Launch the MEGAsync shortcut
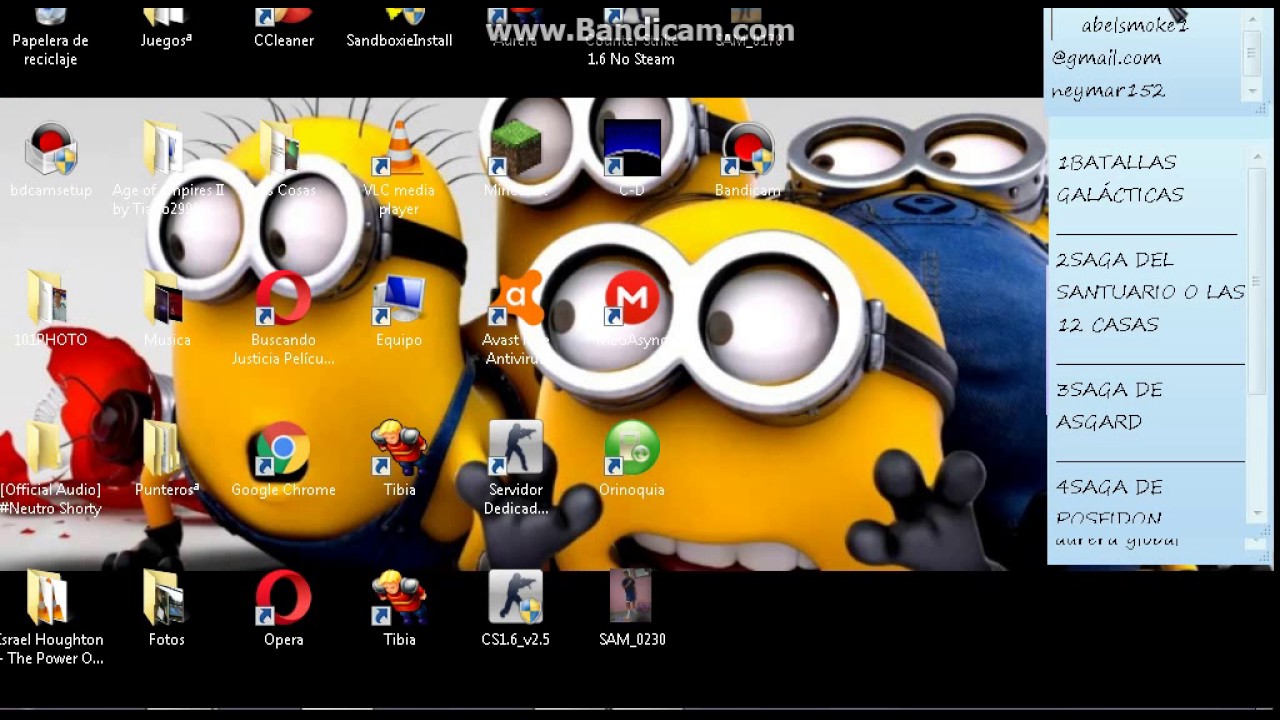This screenshot has height=720, width=1280. 632,310
